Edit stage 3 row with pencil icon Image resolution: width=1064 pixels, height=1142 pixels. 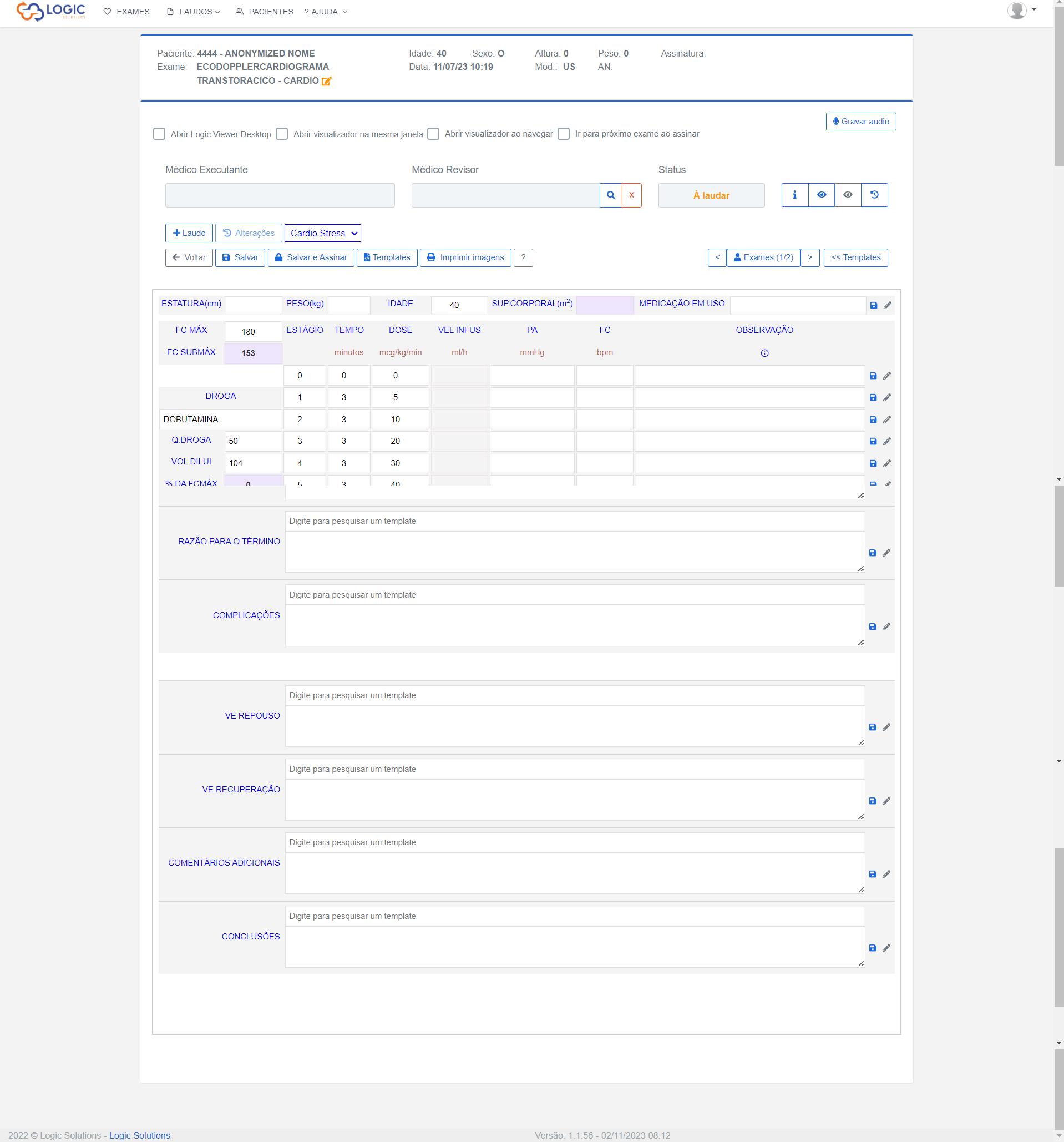coord(887,441)
